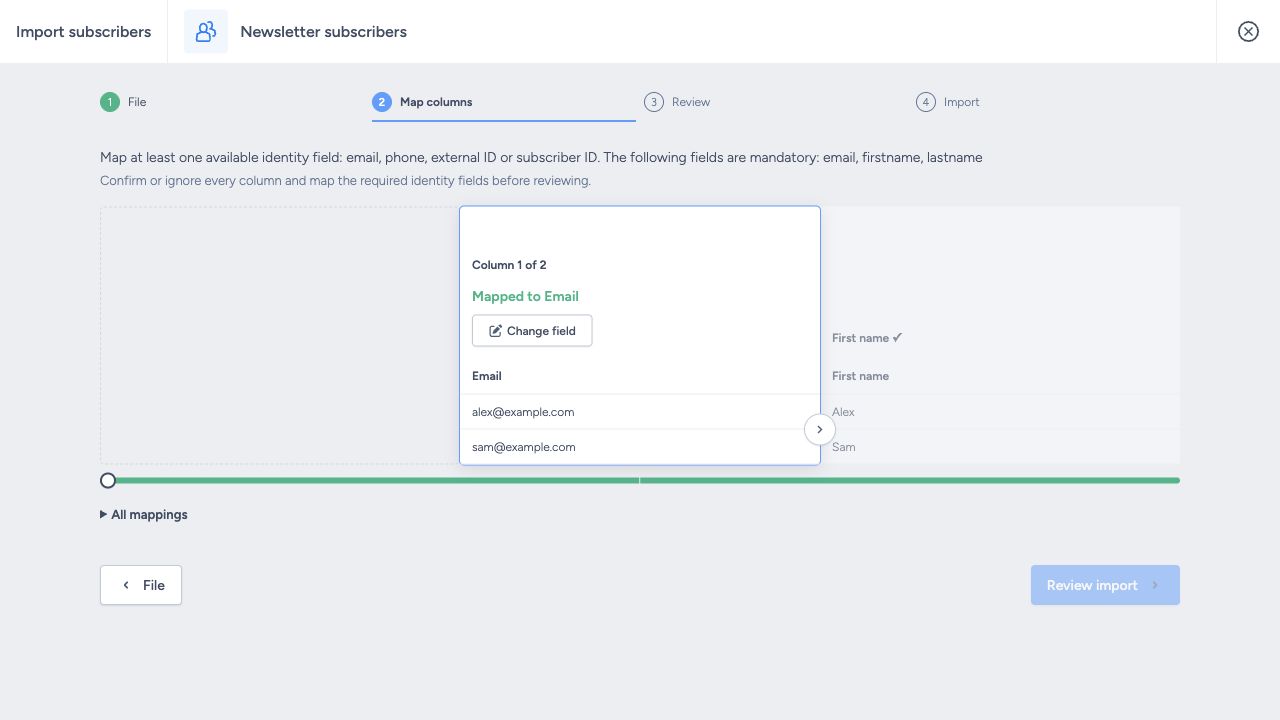
Task: Click the green mapping progress bar
Action: click(x=640, y=480)
